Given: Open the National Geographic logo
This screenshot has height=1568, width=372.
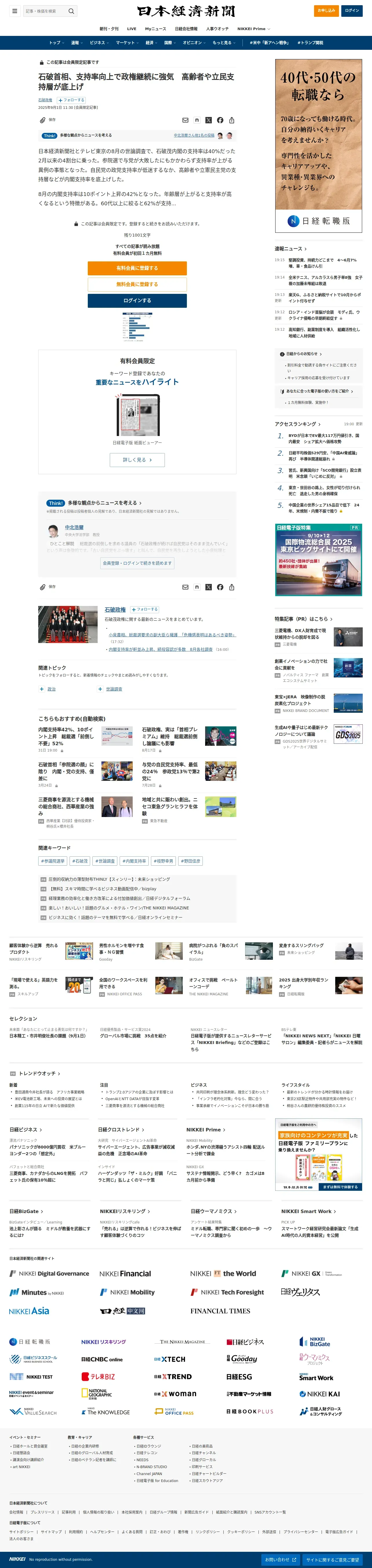Looking at the screenshot, I should (97, 1394).
